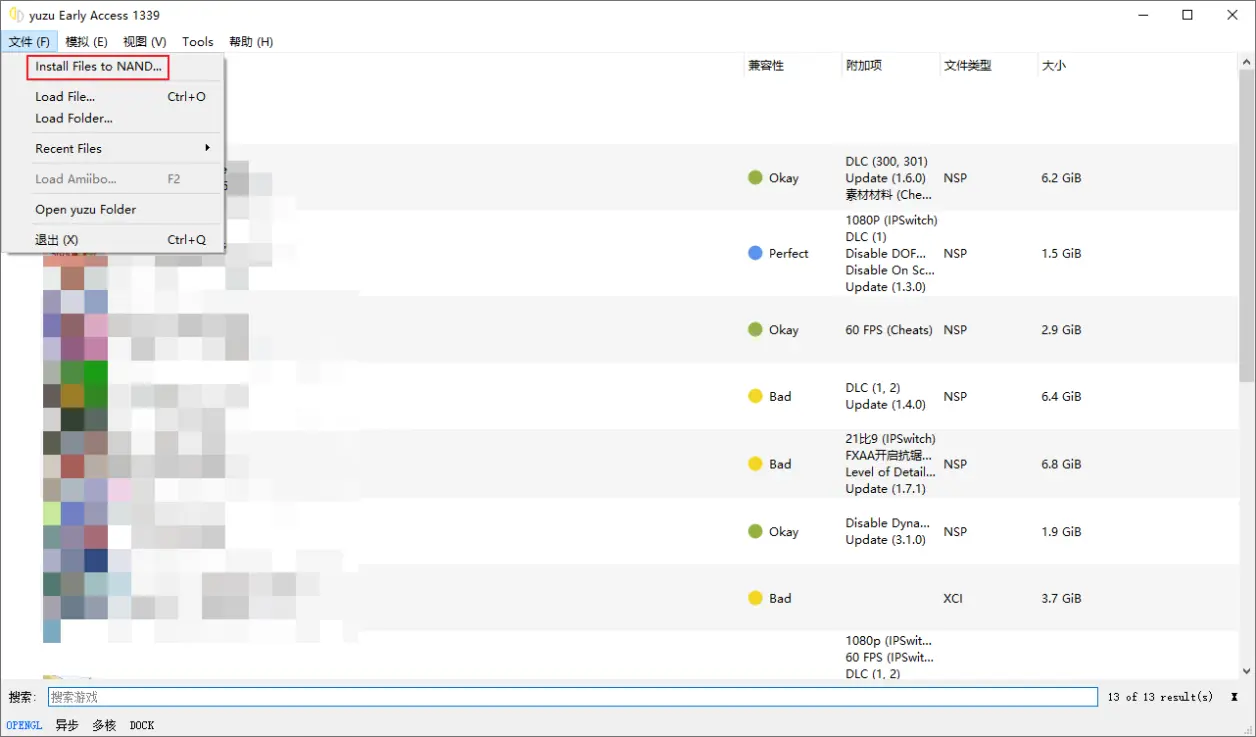Toggle the OPENGL graphics API button
The width and height of the screenshot is (1256, 737).
click(24, 725)
